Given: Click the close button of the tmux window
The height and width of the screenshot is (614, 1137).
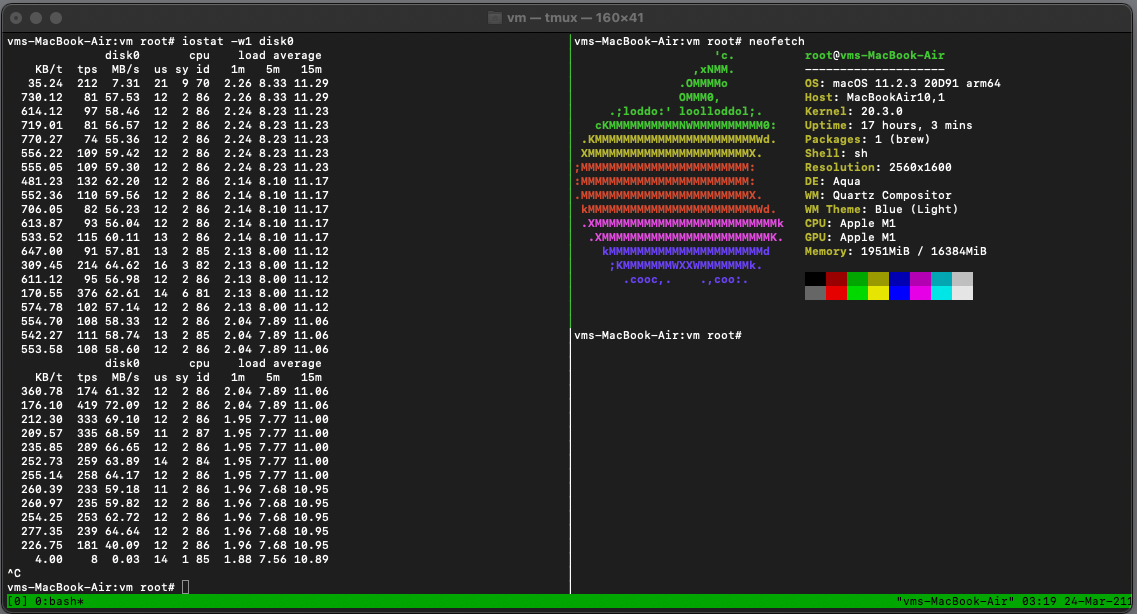Looking at the screenshot, I should click(x=16, y=17).
